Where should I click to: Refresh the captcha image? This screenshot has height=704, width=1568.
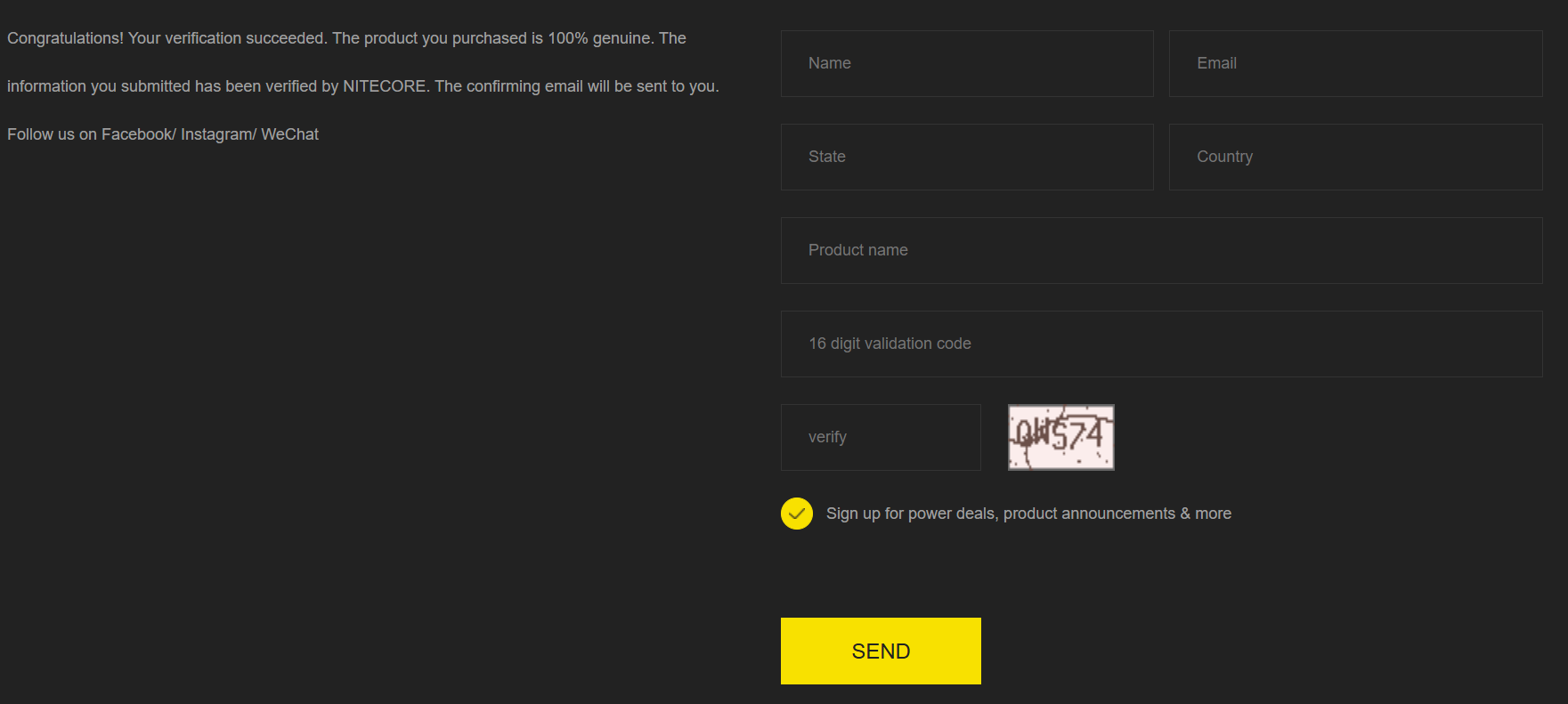1060,437
